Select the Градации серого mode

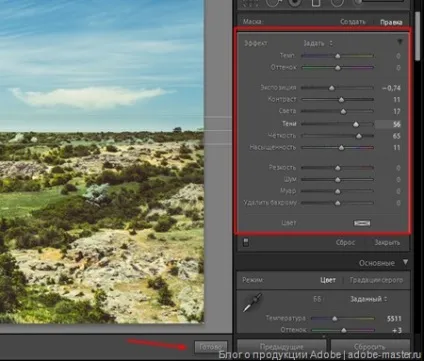(376, 280)
